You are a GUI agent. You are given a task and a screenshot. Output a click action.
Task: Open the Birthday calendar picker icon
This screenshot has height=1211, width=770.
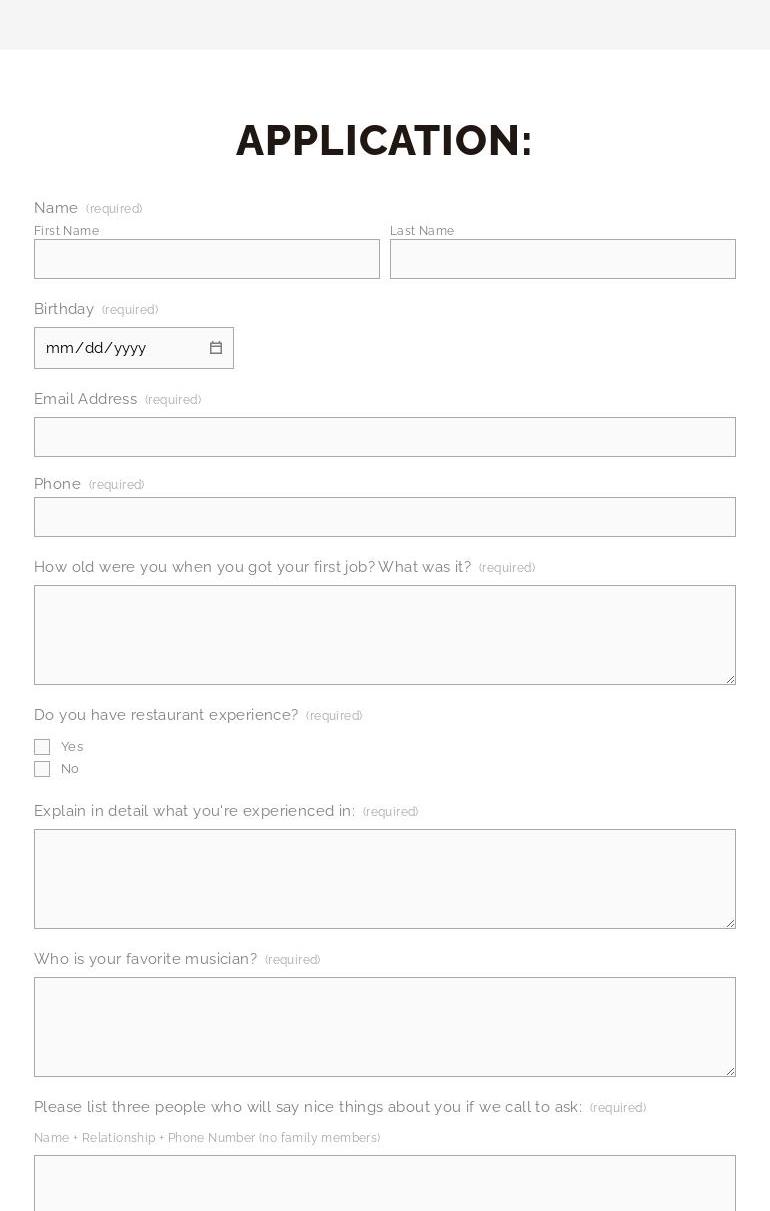(215, 348)
